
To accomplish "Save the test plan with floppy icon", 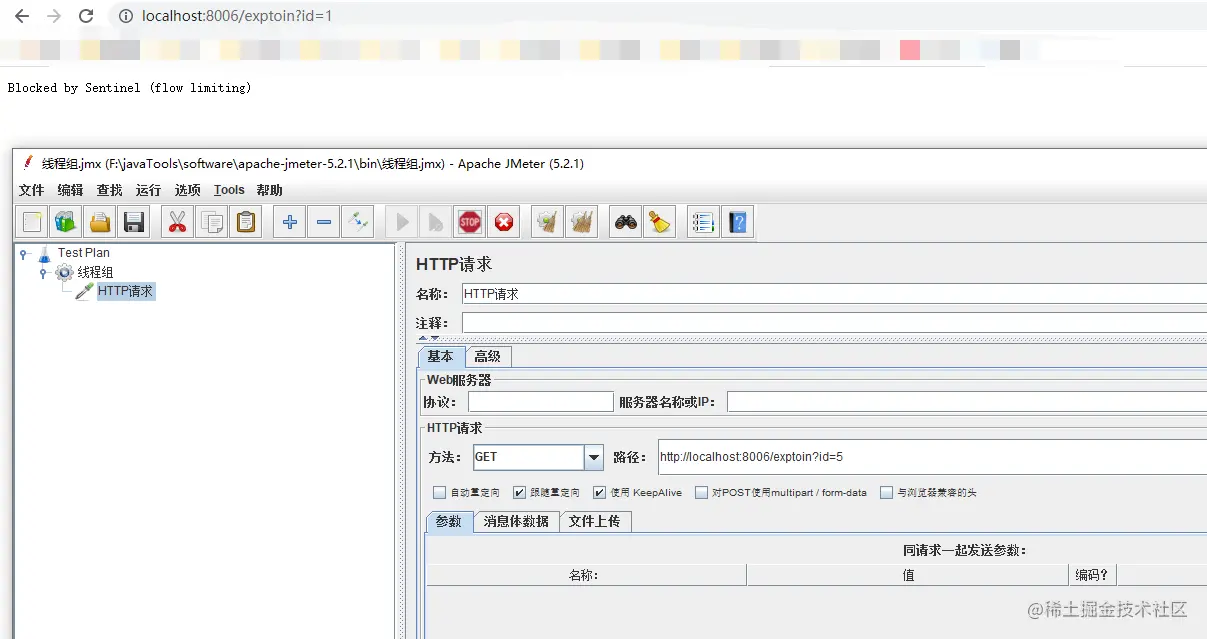I will [133, 222].
